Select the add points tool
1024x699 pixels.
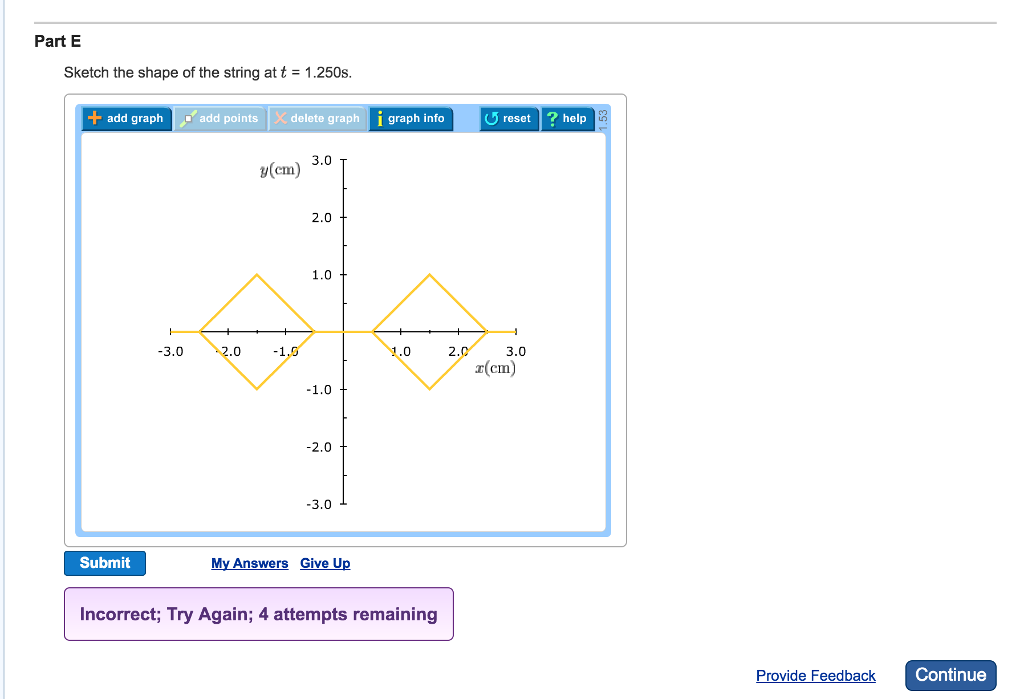[219, 118]
